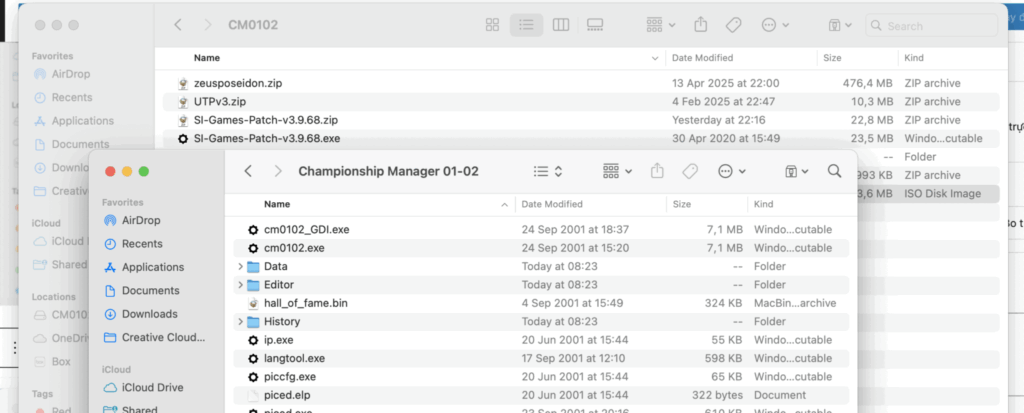Select zeusposeidon.zip file
1024x413 pixels.
(x=238, y=83)
